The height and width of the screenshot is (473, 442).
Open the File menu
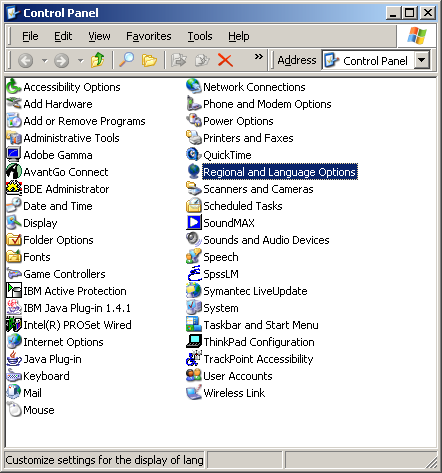click(x=30, y=36)
